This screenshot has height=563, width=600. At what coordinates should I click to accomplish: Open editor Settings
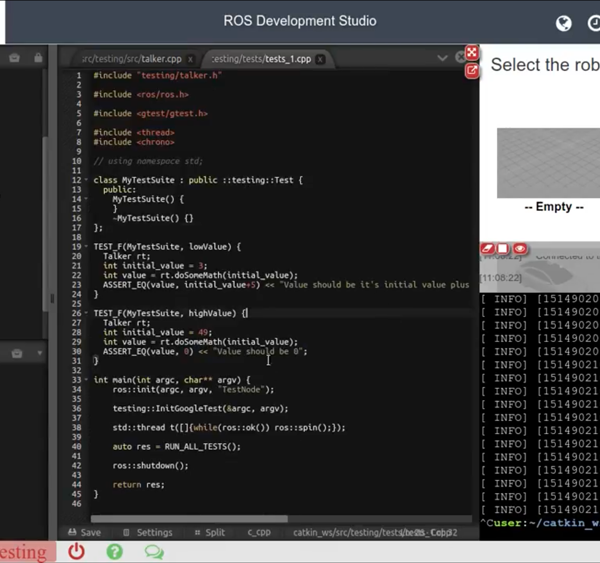coord(148,532)
